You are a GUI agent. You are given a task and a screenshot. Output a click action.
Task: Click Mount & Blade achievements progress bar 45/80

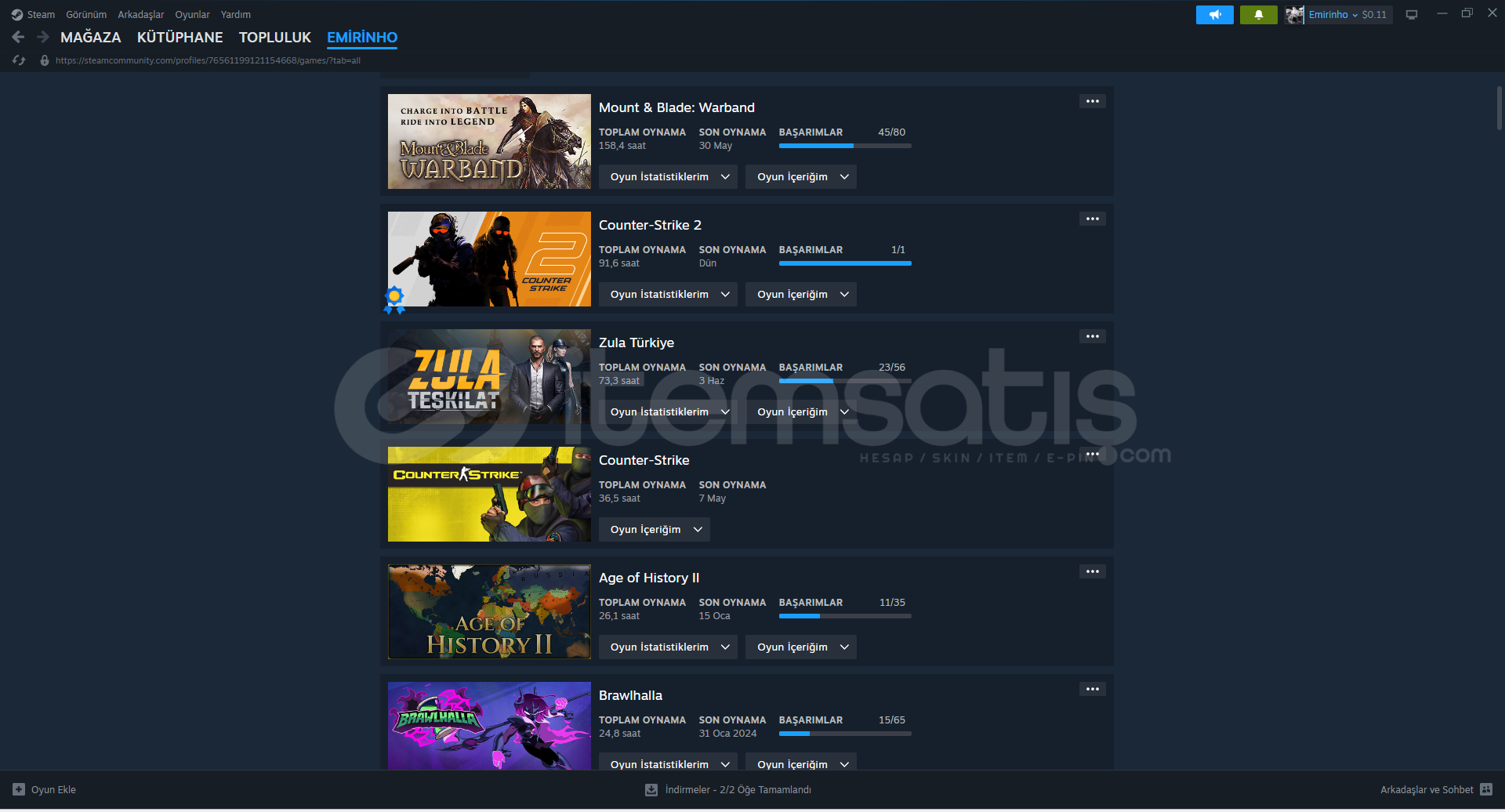[x=845, y=146]
